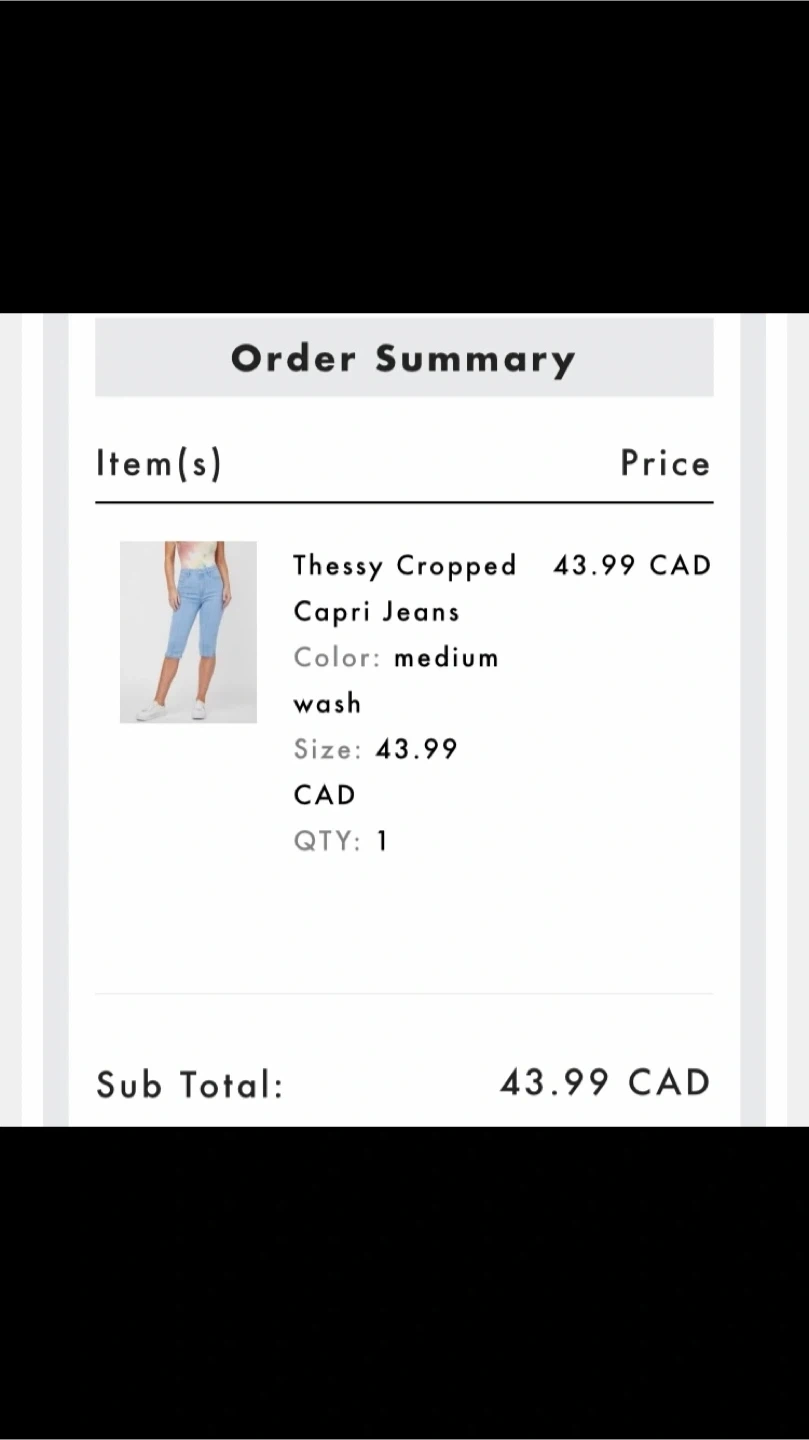Click the black divider under column headers
This screenshot has width=809, height=1440.
pyautogui.click(x=404, y=502)
